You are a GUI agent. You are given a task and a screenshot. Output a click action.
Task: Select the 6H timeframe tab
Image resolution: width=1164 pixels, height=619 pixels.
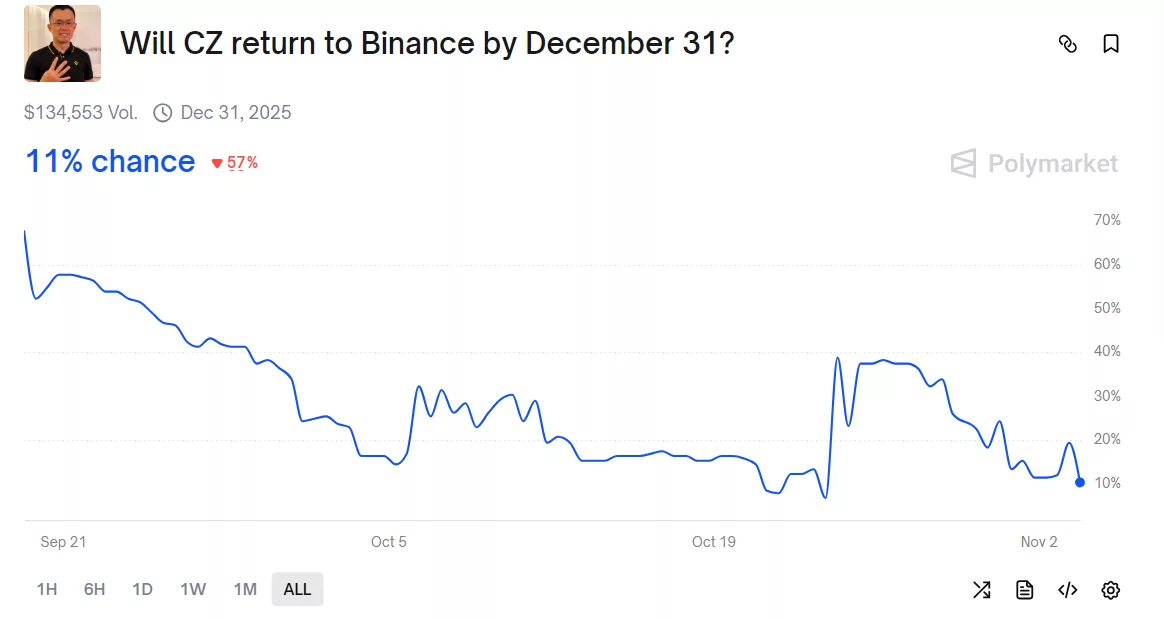(x=93, y=589)
